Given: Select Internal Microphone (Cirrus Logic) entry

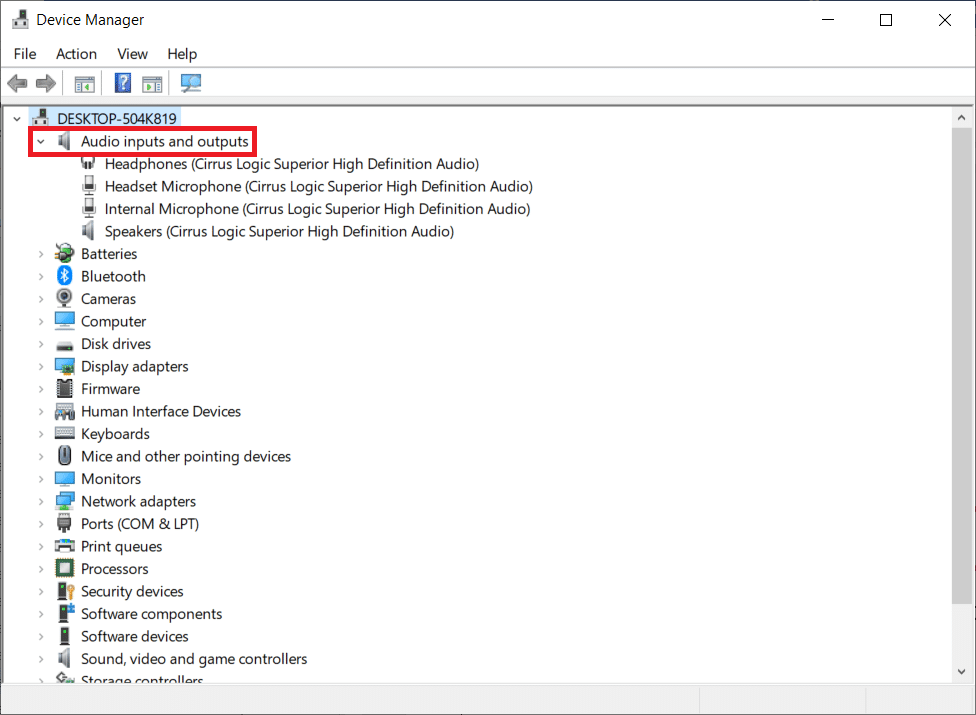Looking at the screenshot, I should click(317, 208).
